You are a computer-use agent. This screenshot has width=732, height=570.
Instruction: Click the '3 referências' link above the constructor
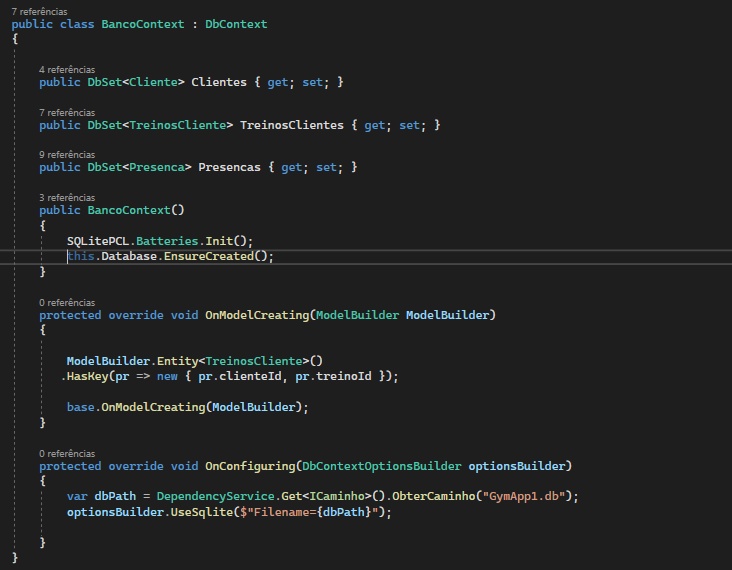(67, 198)
